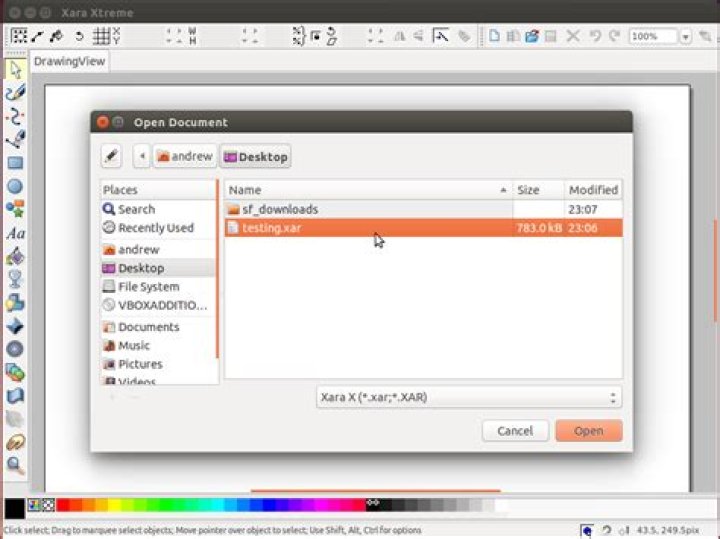Select VBOXADDITIO... drive in Places

click(x=158, y=305)
